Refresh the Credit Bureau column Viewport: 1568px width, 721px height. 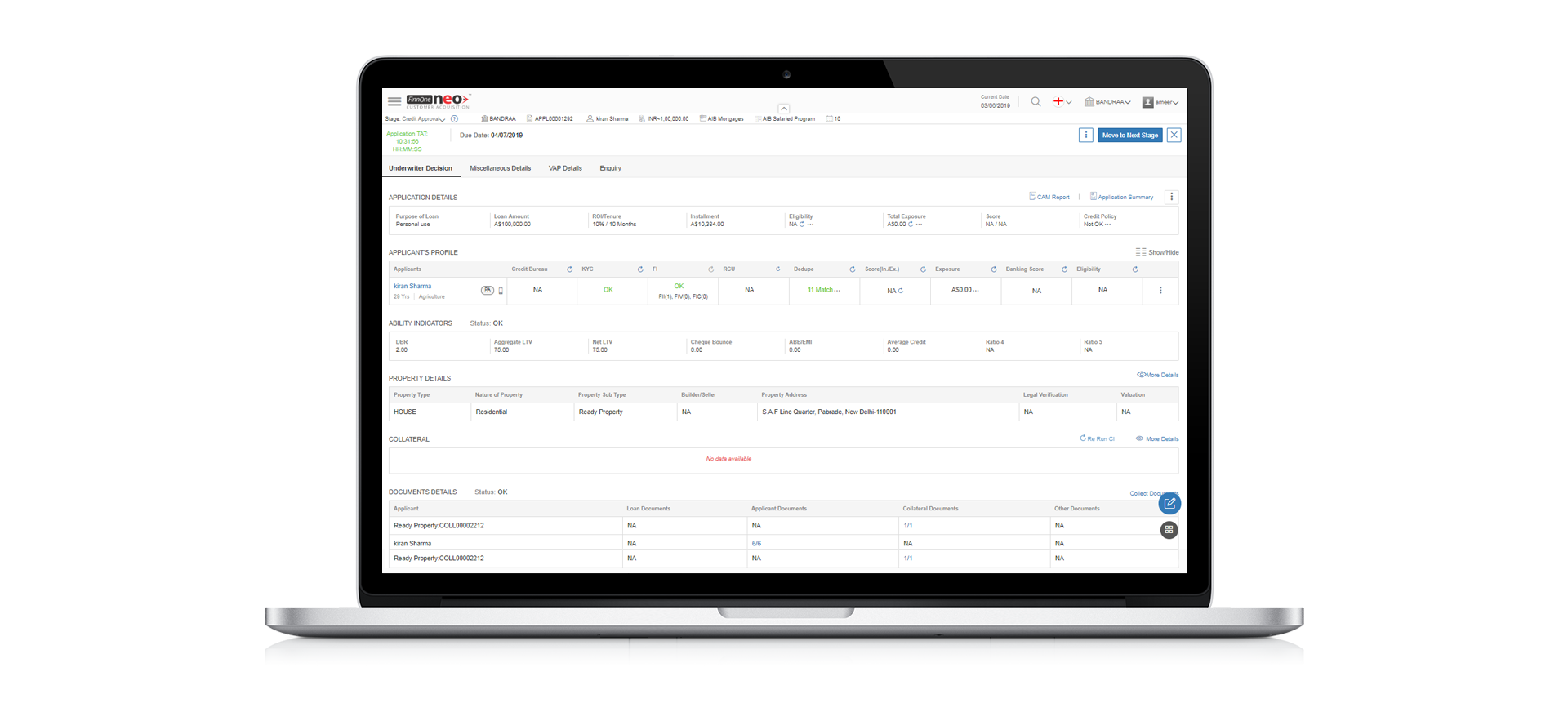coord(569,269)
